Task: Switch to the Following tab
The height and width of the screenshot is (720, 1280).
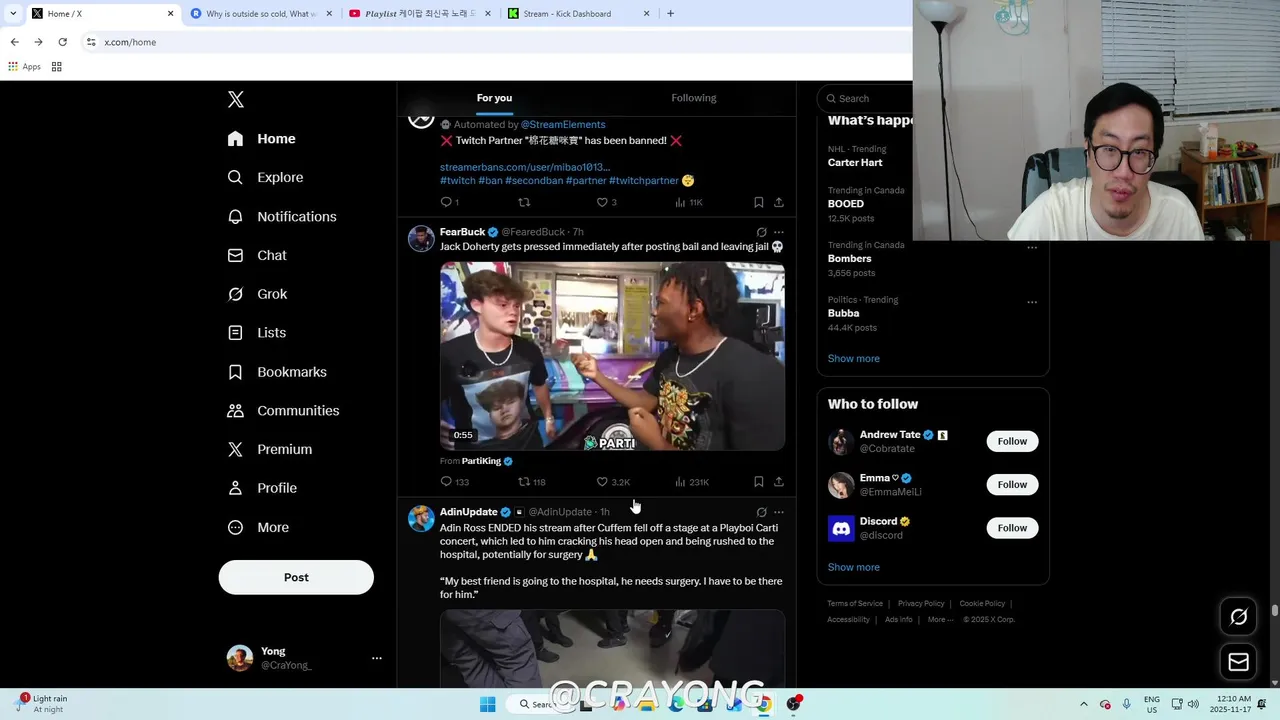Action: (694, 98)
